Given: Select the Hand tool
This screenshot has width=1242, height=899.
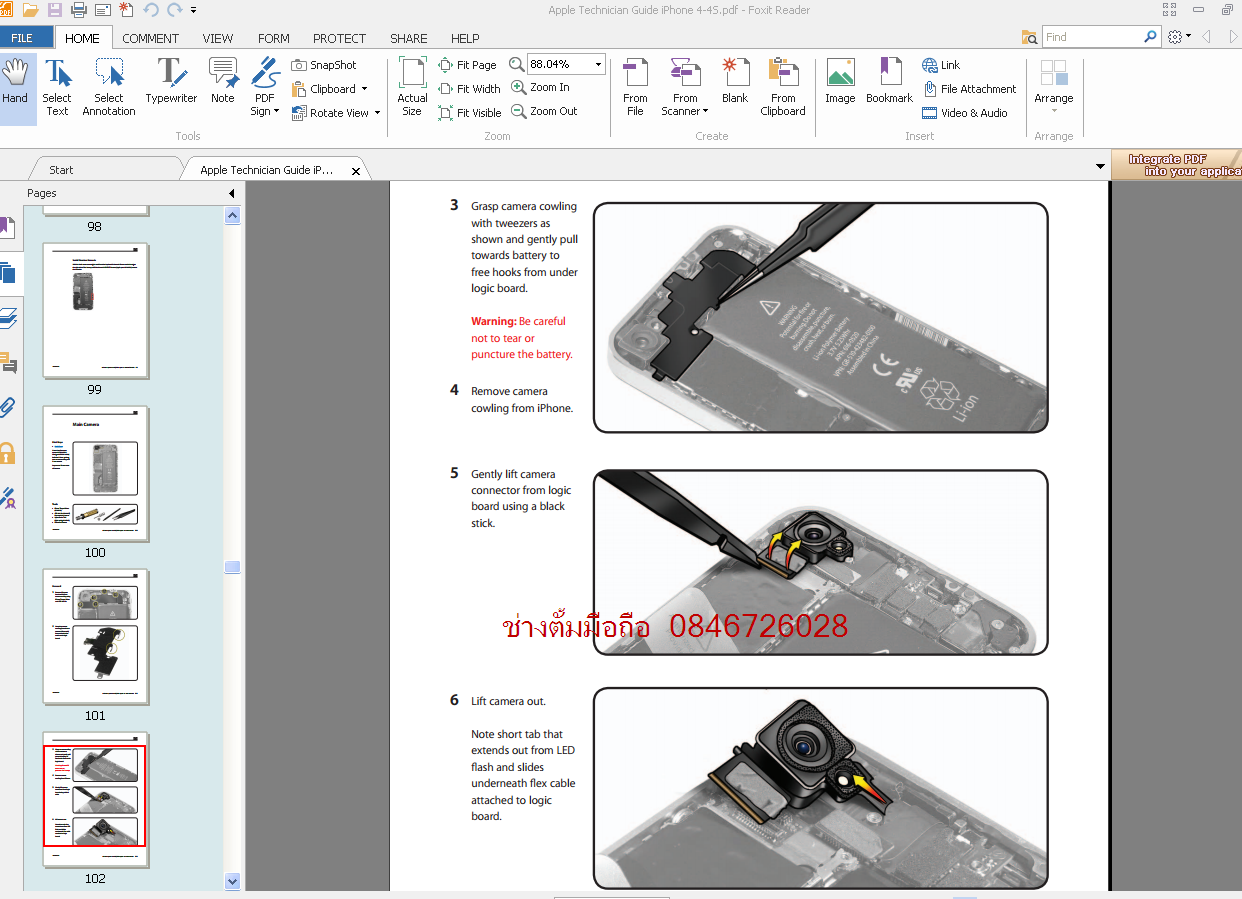Looking at the screenshot, I should [15, 88].
